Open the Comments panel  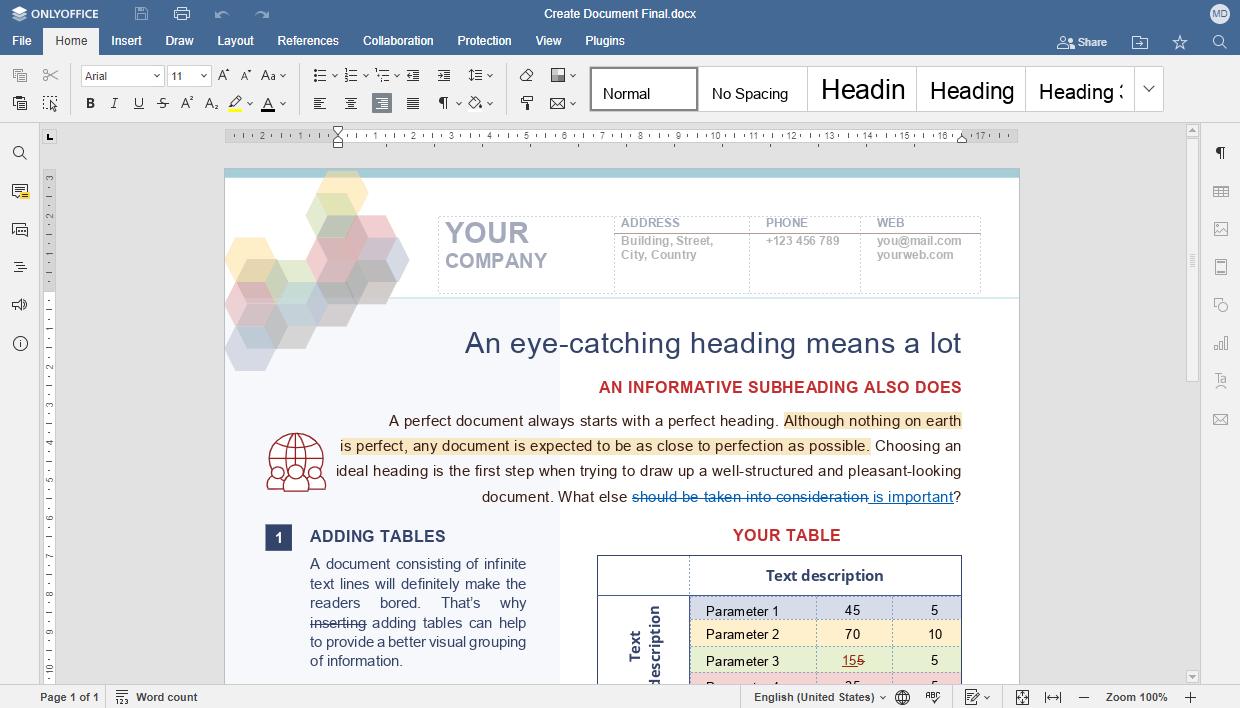click(20, 191)
